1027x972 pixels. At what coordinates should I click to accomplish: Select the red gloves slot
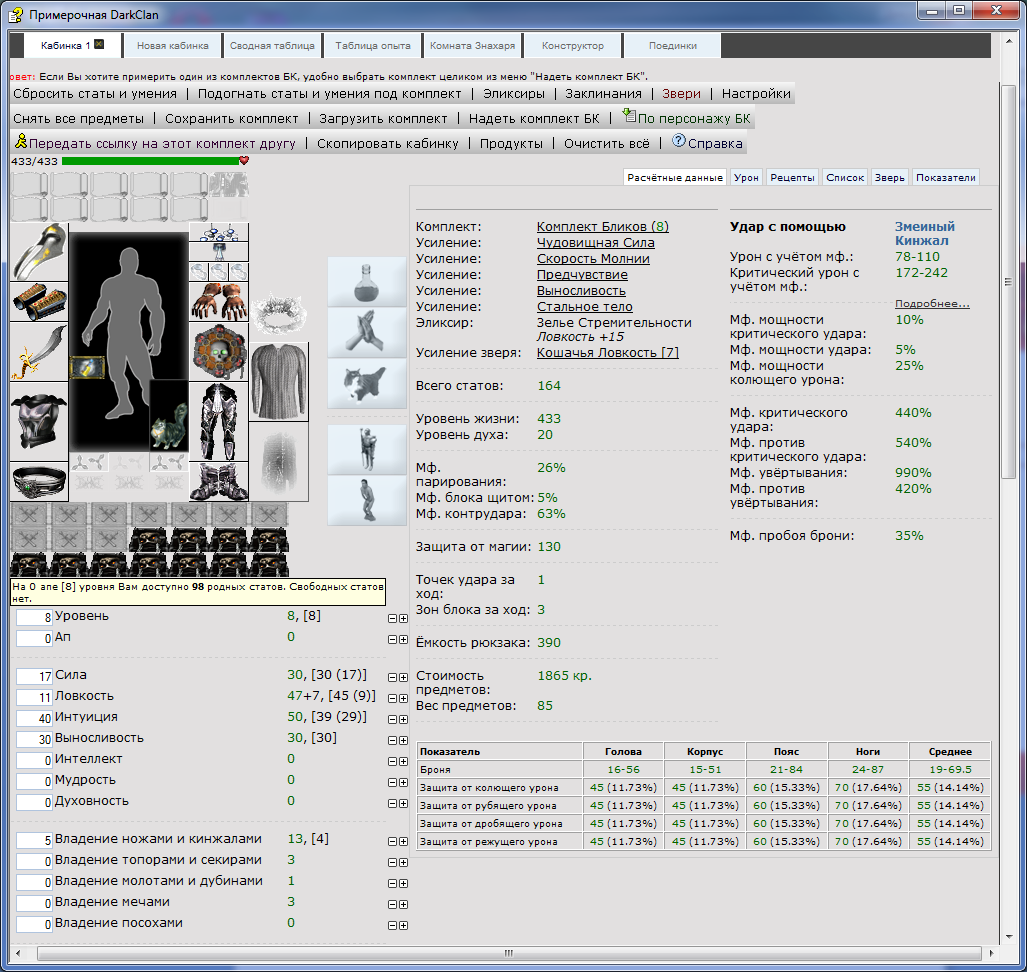pyautogui.click(x=219, y=302)
